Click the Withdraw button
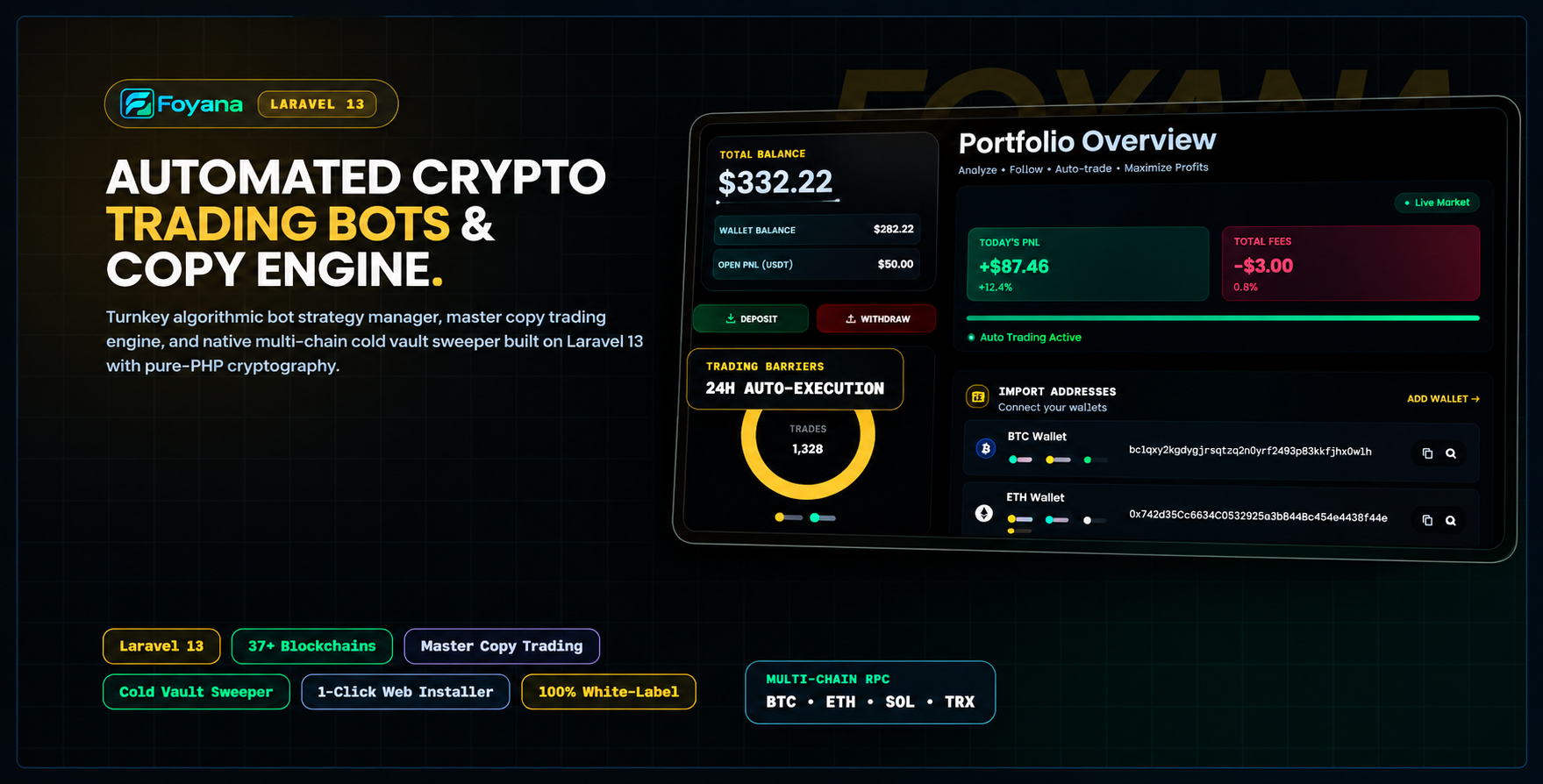 876,318
